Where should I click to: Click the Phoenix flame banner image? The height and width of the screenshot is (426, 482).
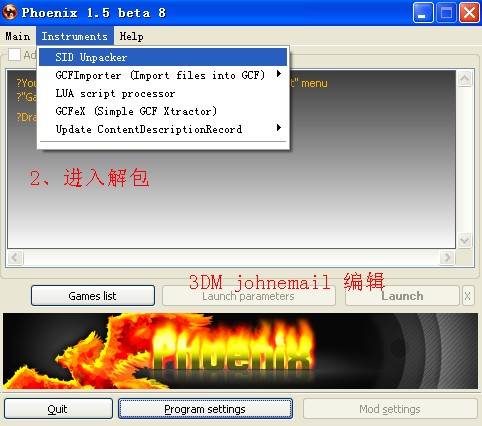[x=240, y=351]
